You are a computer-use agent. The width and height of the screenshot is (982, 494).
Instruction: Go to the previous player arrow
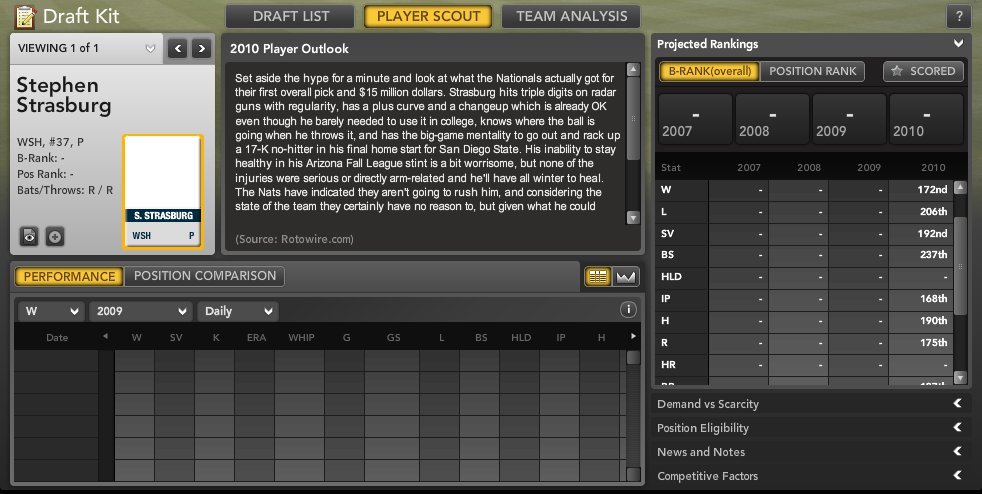pos(178,48)
